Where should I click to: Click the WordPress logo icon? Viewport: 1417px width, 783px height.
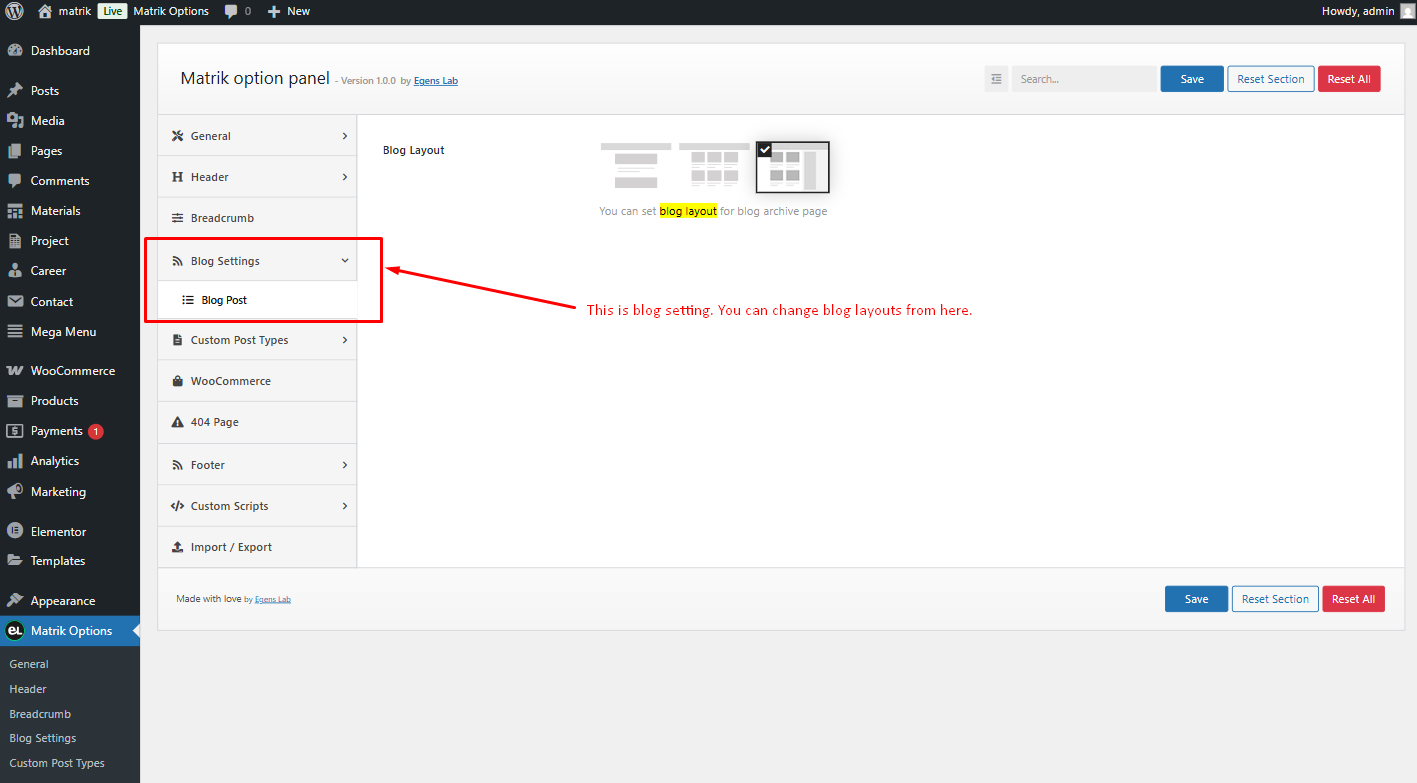(x=15, y=11)
